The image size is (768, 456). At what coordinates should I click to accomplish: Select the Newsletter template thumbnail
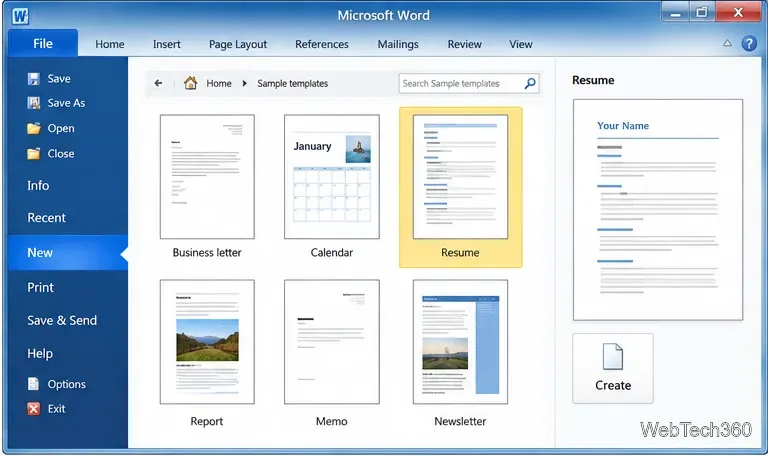click(x=460, y=342)
